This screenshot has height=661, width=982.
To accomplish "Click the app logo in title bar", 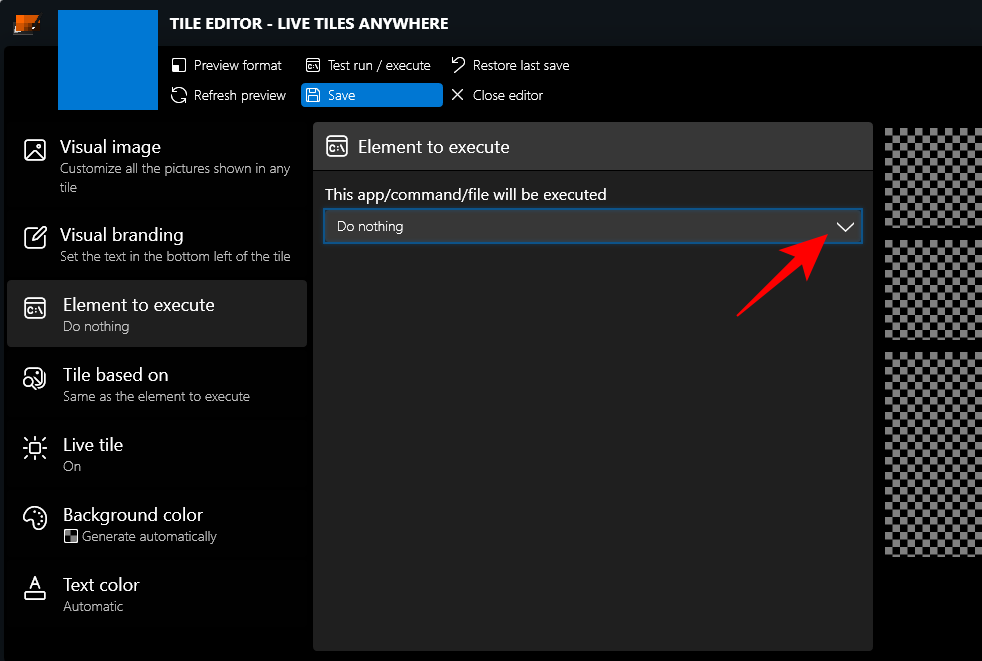I will tap(27, 24).
